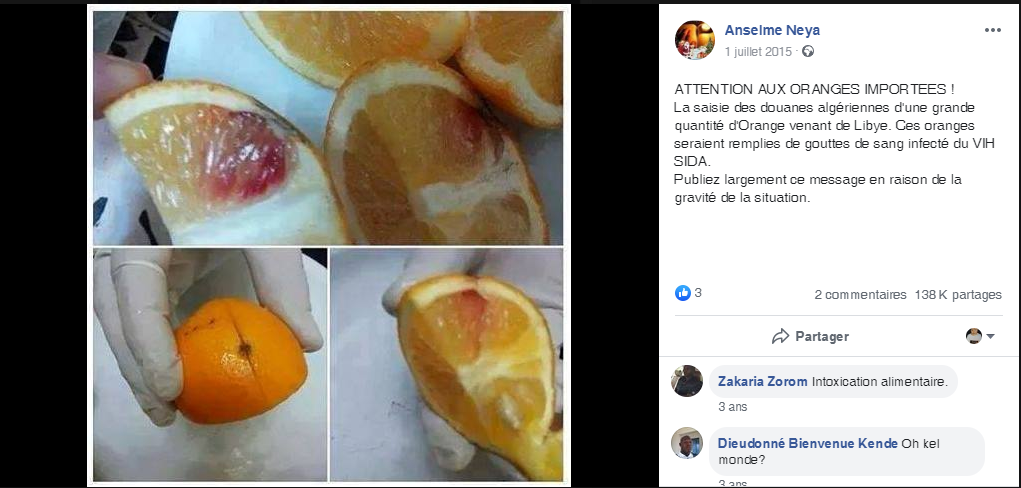Expand the comment-as profile dropdown arrow
1021x488 pixels.
pos(990,336)
